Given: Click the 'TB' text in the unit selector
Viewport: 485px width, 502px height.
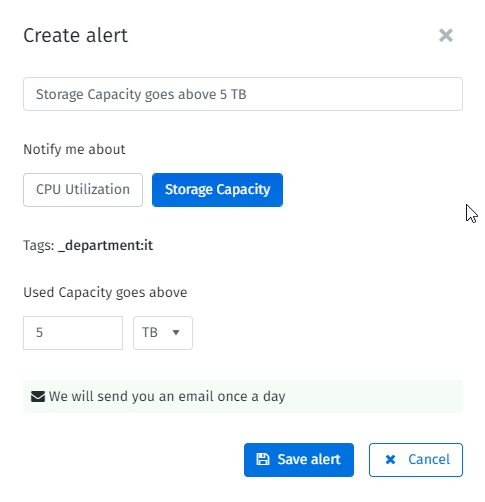Looking at the screenshot, I should (x=150, y=333).
